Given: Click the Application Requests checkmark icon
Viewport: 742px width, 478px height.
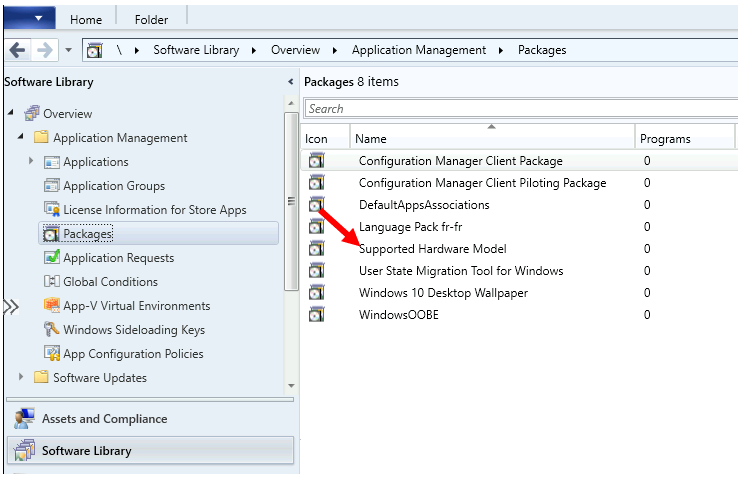Looking at the screenshot, I should coord(52,257).
